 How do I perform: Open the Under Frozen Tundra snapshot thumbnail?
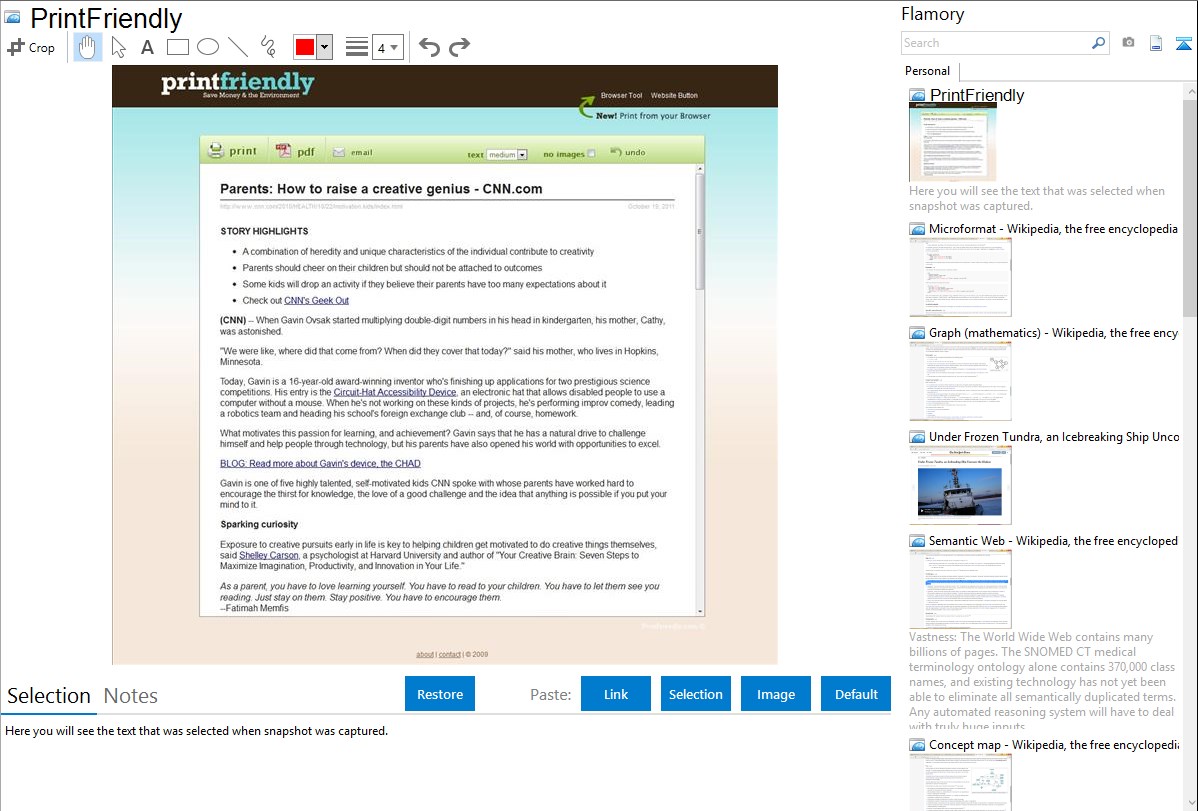pyautogui.click(x=960, y=485)
